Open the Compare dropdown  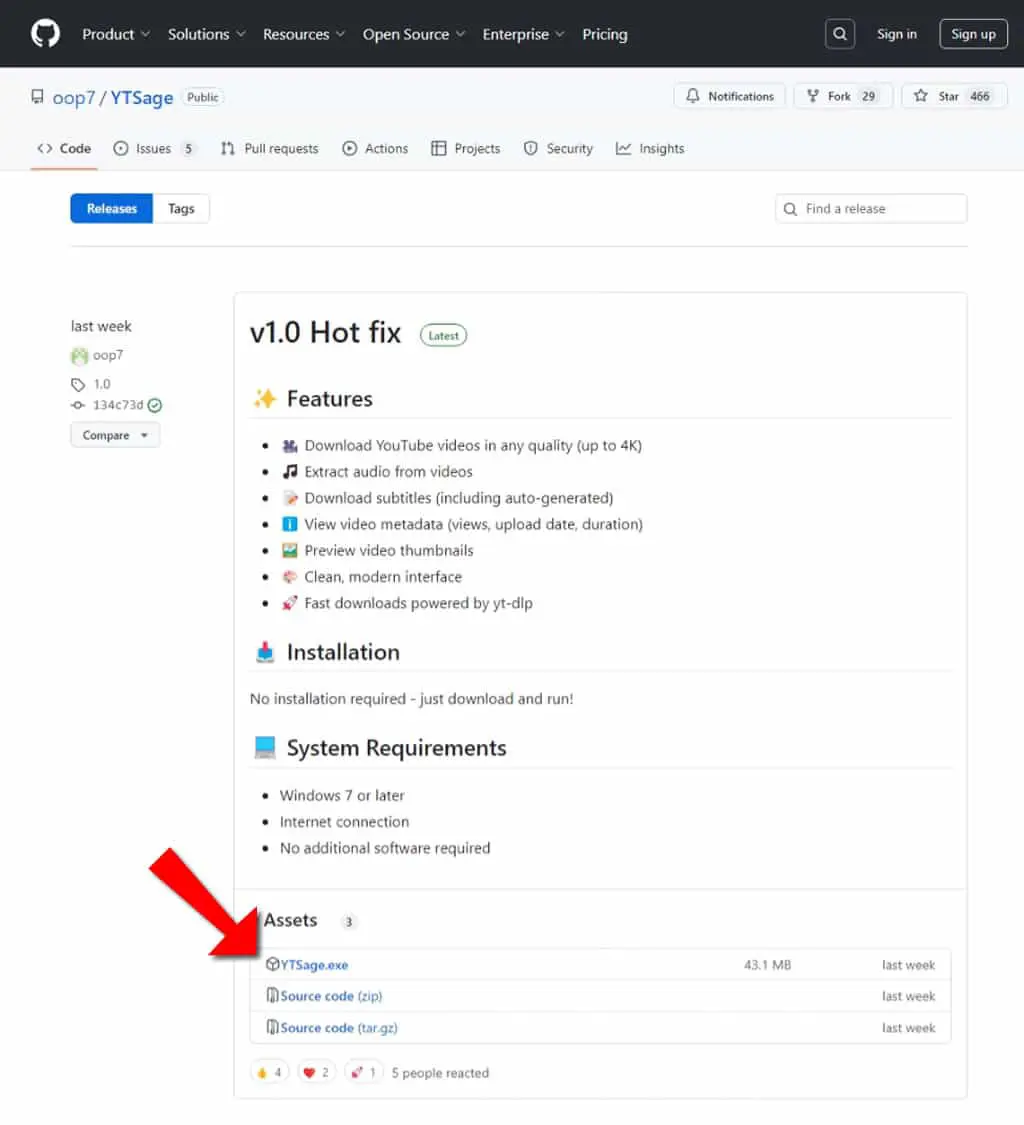point(115,435)
